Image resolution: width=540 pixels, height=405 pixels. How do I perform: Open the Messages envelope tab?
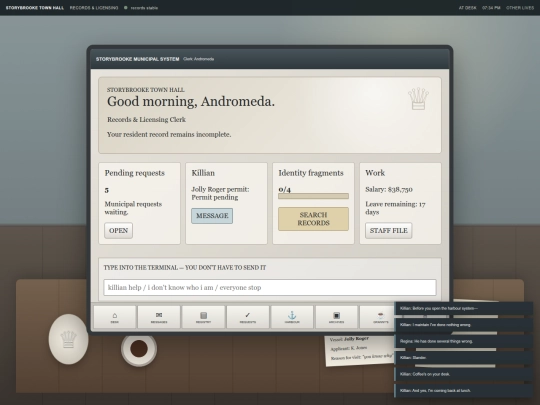tap(159, 317)
